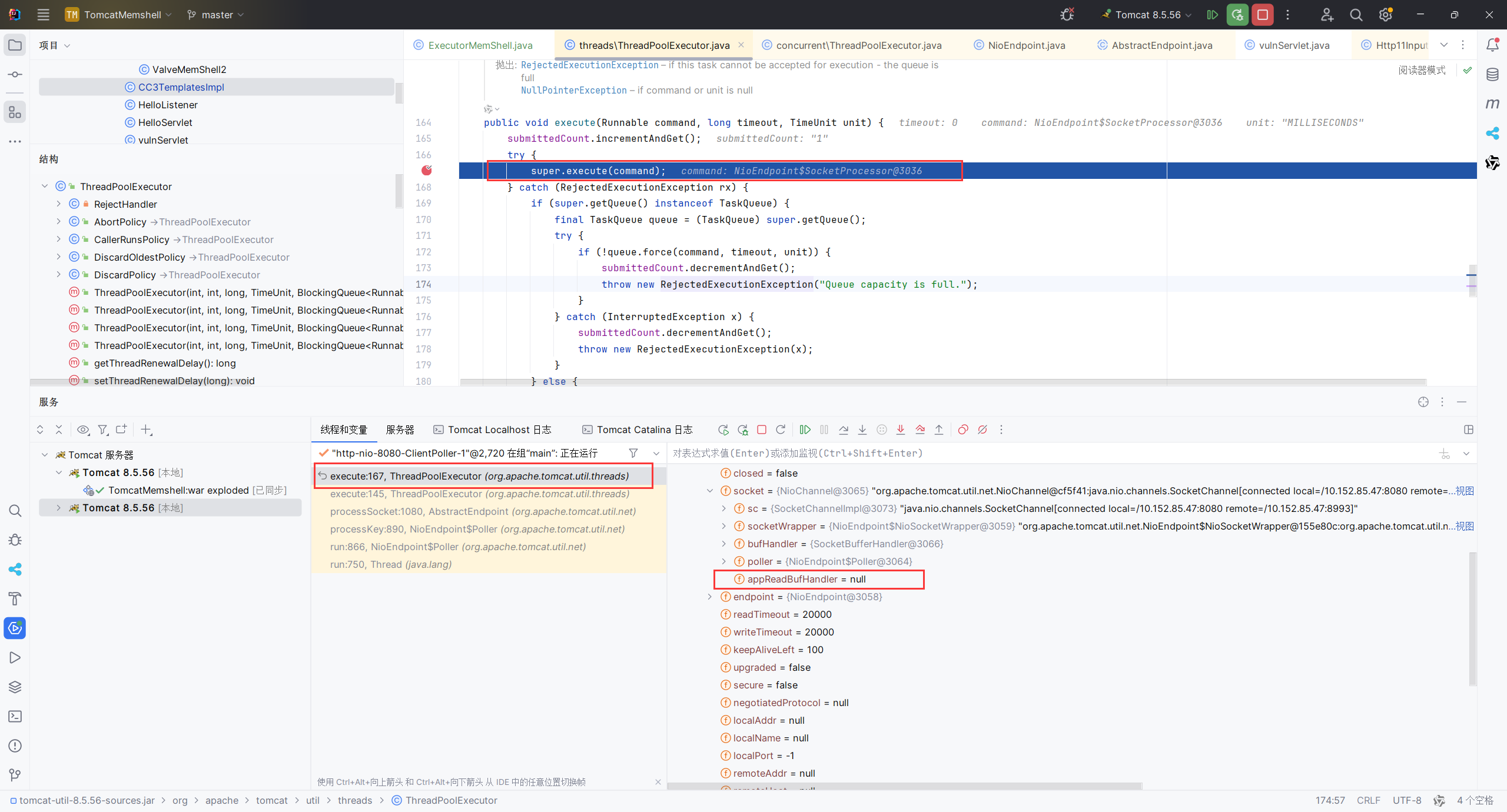Screen dimensions: 1507x812
Task: Open thread selector dropdown arrow
Action: click(x=656, y=453)
